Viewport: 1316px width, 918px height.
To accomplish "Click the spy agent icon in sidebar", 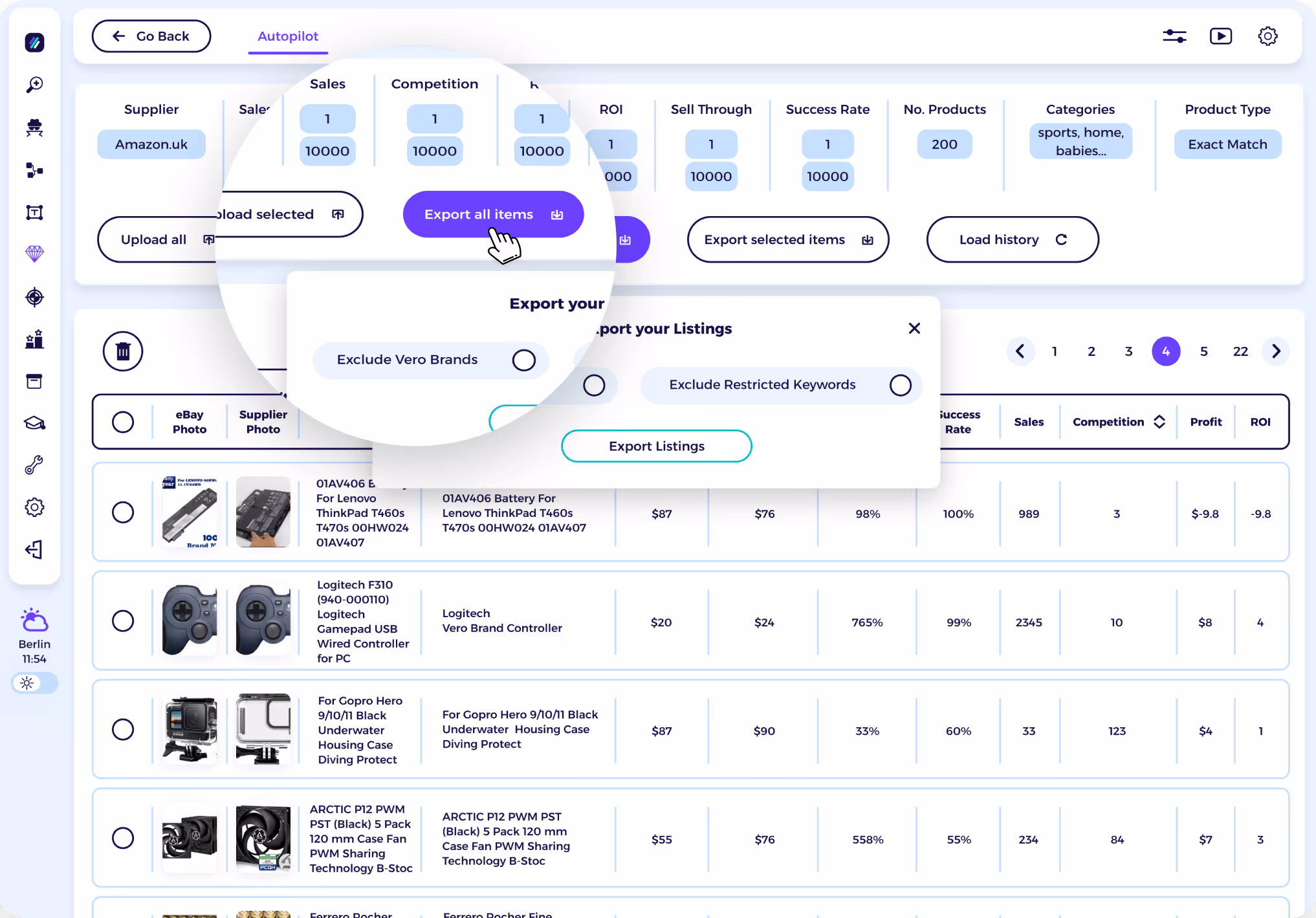I will point(34,127).
